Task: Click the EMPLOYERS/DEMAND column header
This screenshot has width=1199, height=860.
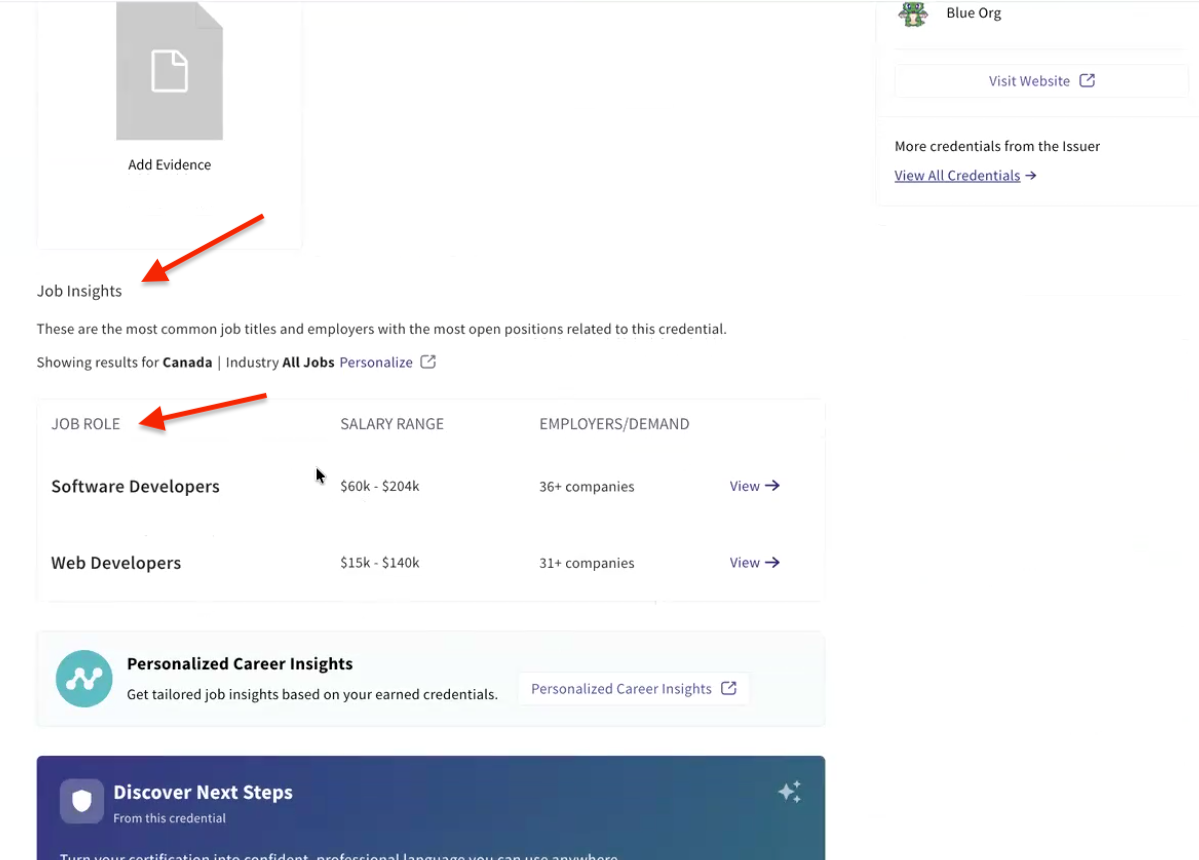Action: point(614,424)
